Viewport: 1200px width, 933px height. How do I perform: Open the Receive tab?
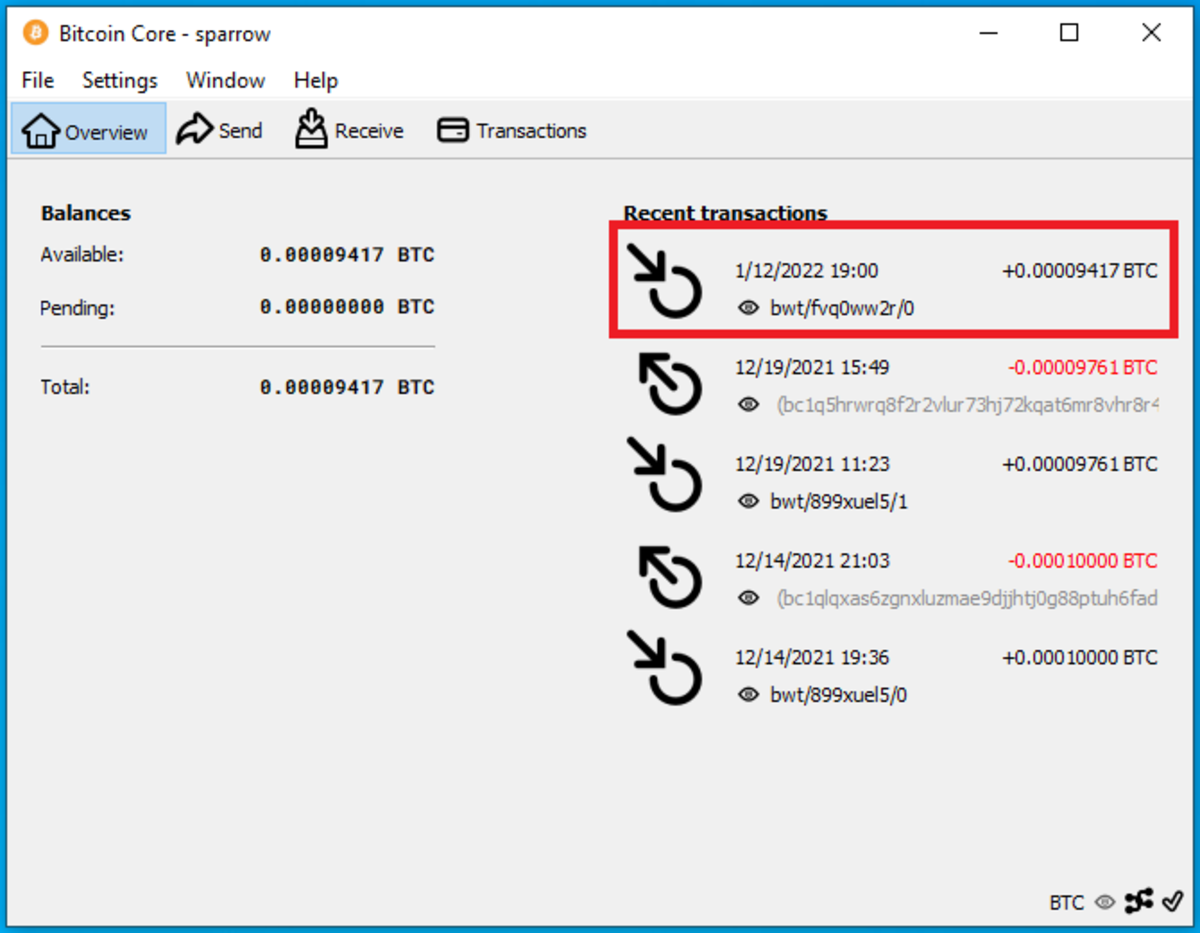349,130
